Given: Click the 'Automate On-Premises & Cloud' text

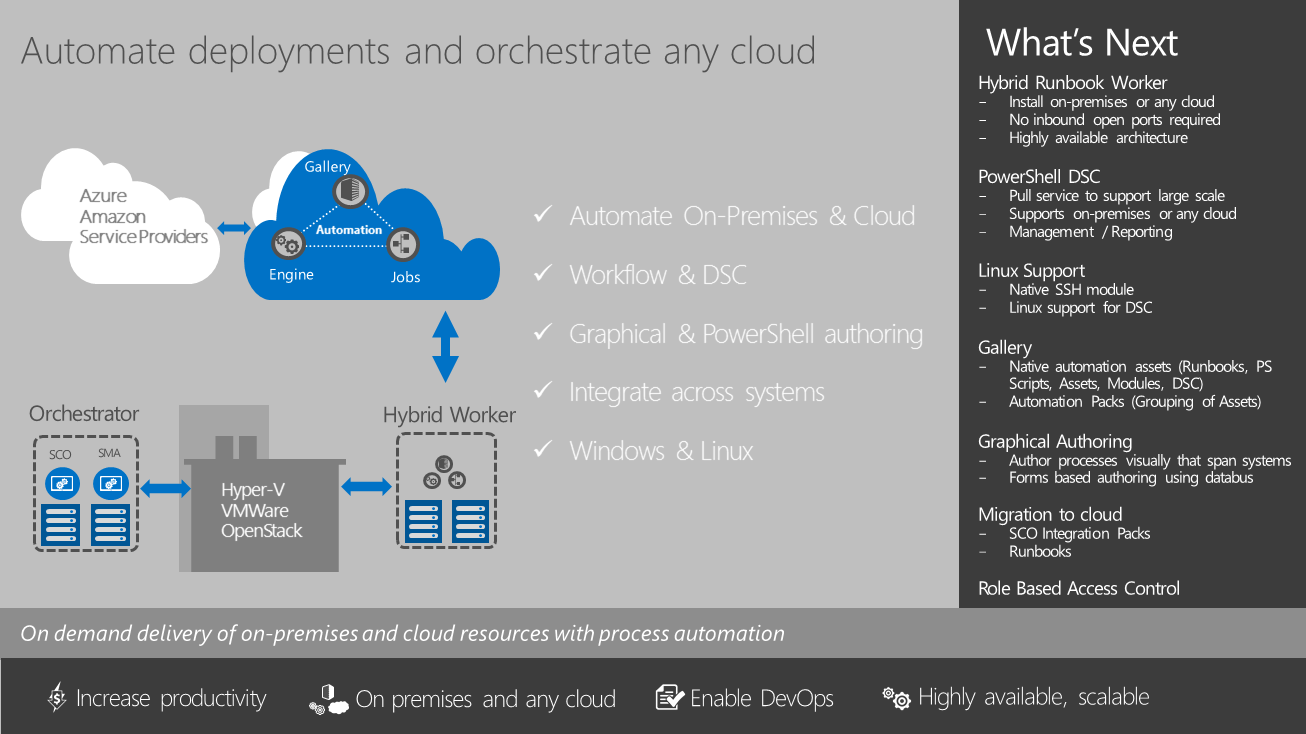Looking at the screenshot, I should (742, 216).
